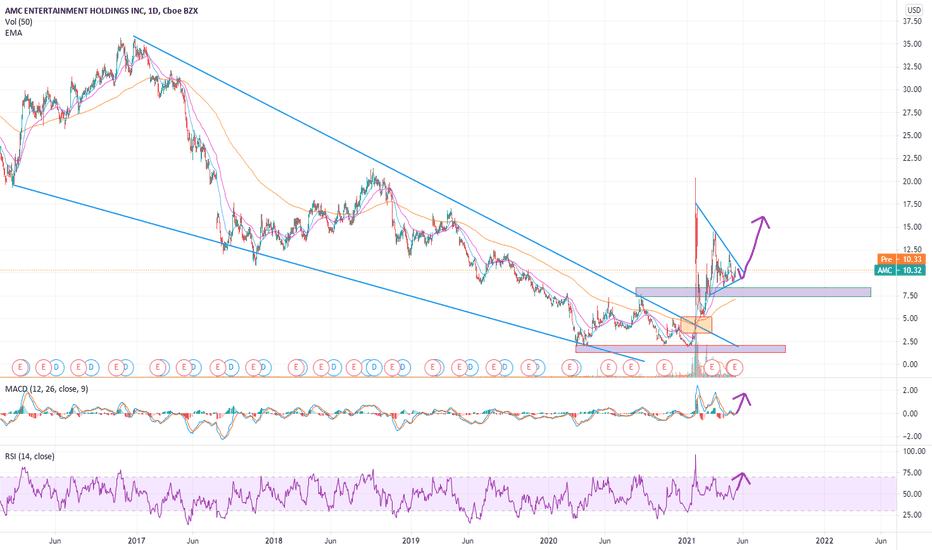Screen dimensions: 932x550
Task: Click the 50.00 RSI scale label
Action: point(914,494)
